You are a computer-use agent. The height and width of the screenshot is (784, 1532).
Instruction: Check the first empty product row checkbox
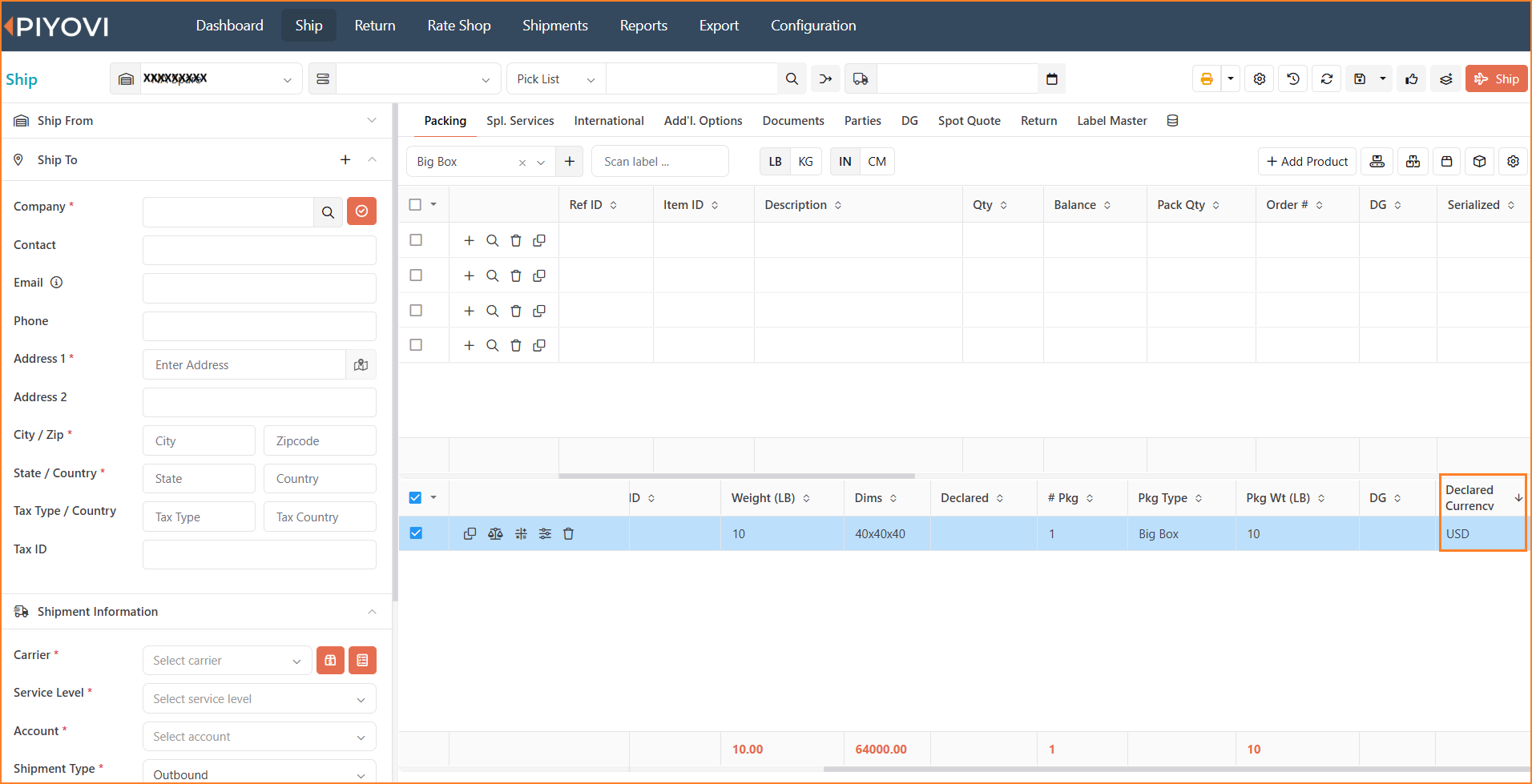coord(416,239)
